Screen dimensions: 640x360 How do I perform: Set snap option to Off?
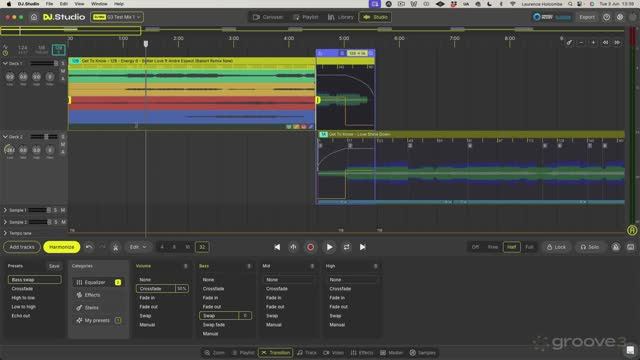tap(476, 247)
